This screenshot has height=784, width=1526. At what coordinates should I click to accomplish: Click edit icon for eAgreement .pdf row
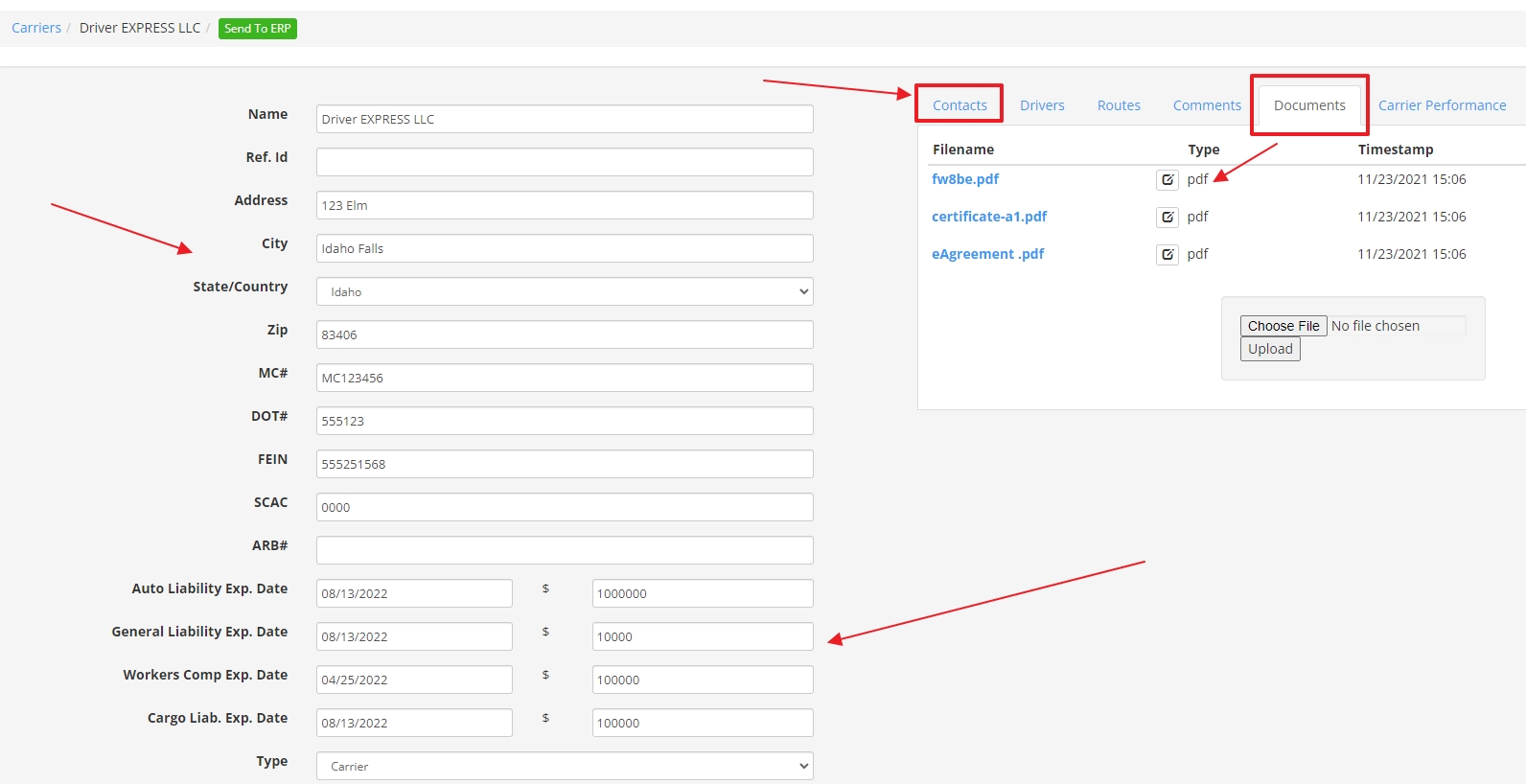(x=1167, y=255)
